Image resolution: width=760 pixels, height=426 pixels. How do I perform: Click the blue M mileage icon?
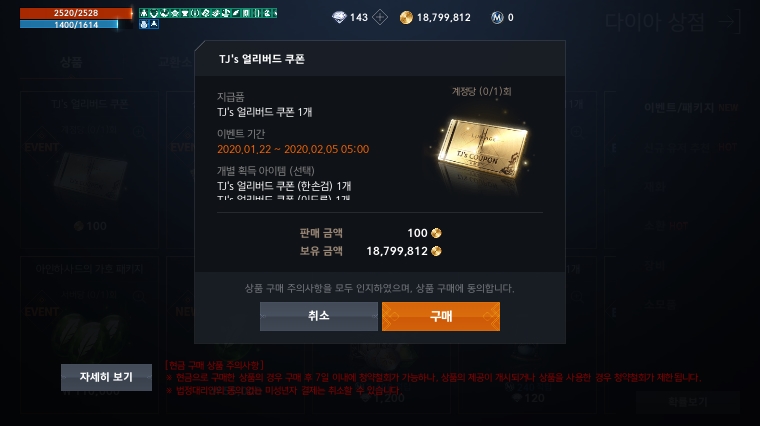point(497,17)
